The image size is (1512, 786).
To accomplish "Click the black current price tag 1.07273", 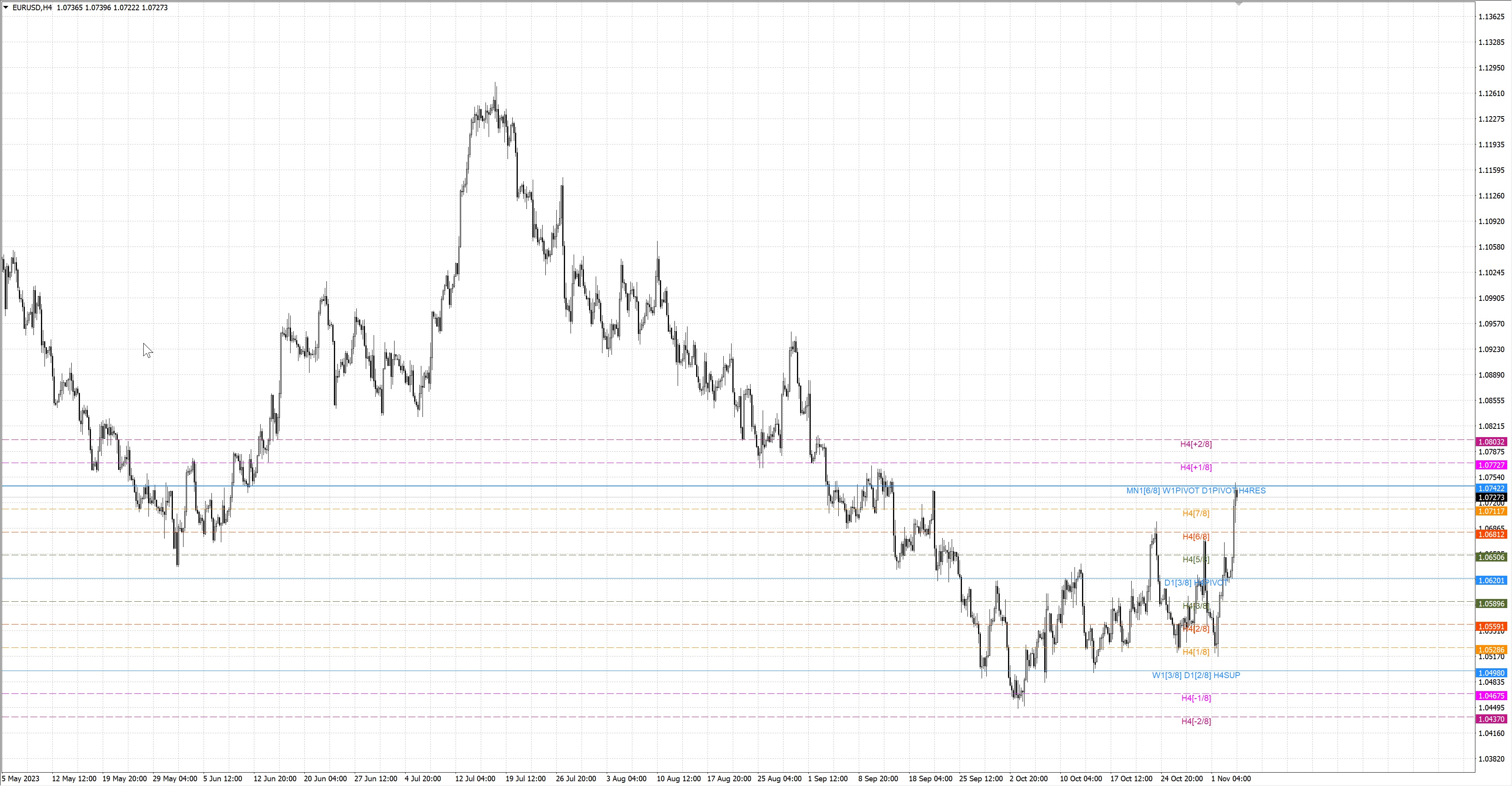I will coord(1491,498).
